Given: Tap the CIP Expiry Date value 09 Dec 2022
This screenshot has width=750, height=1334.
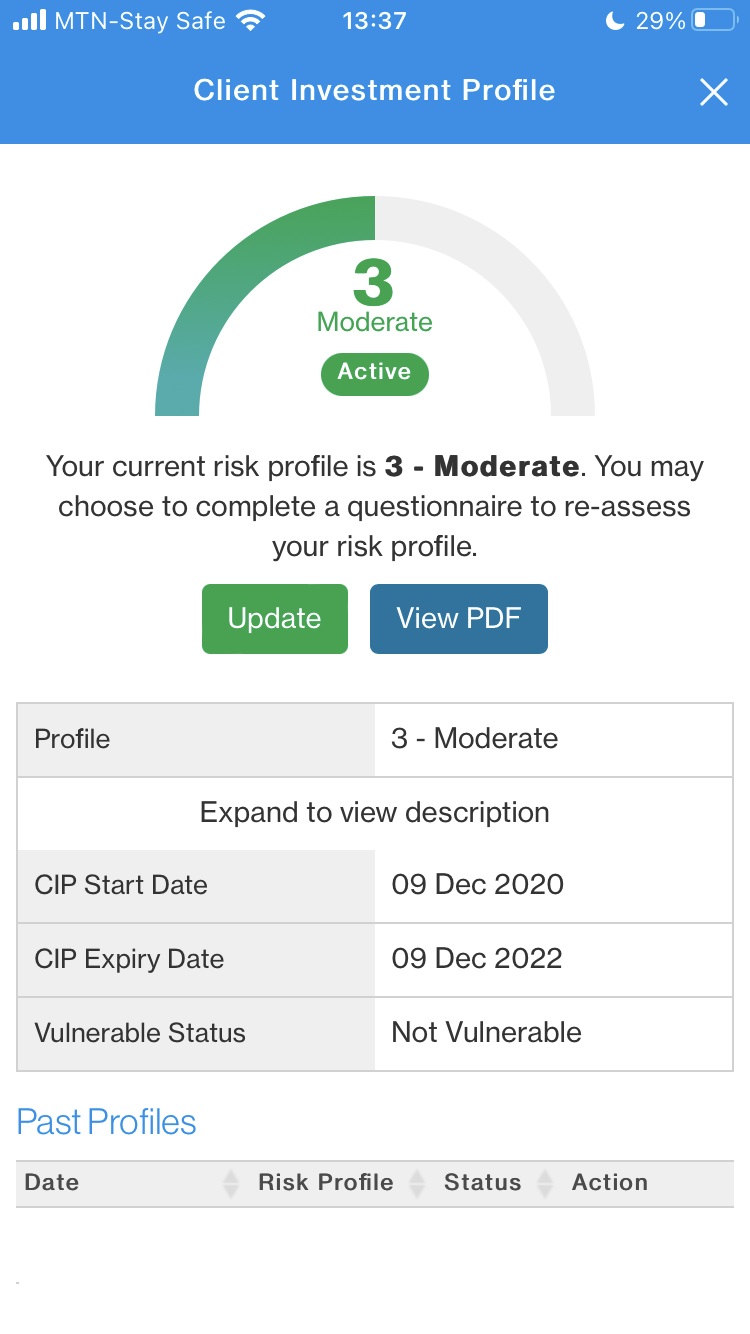Looking at the screenshot, I should (477, 958).
